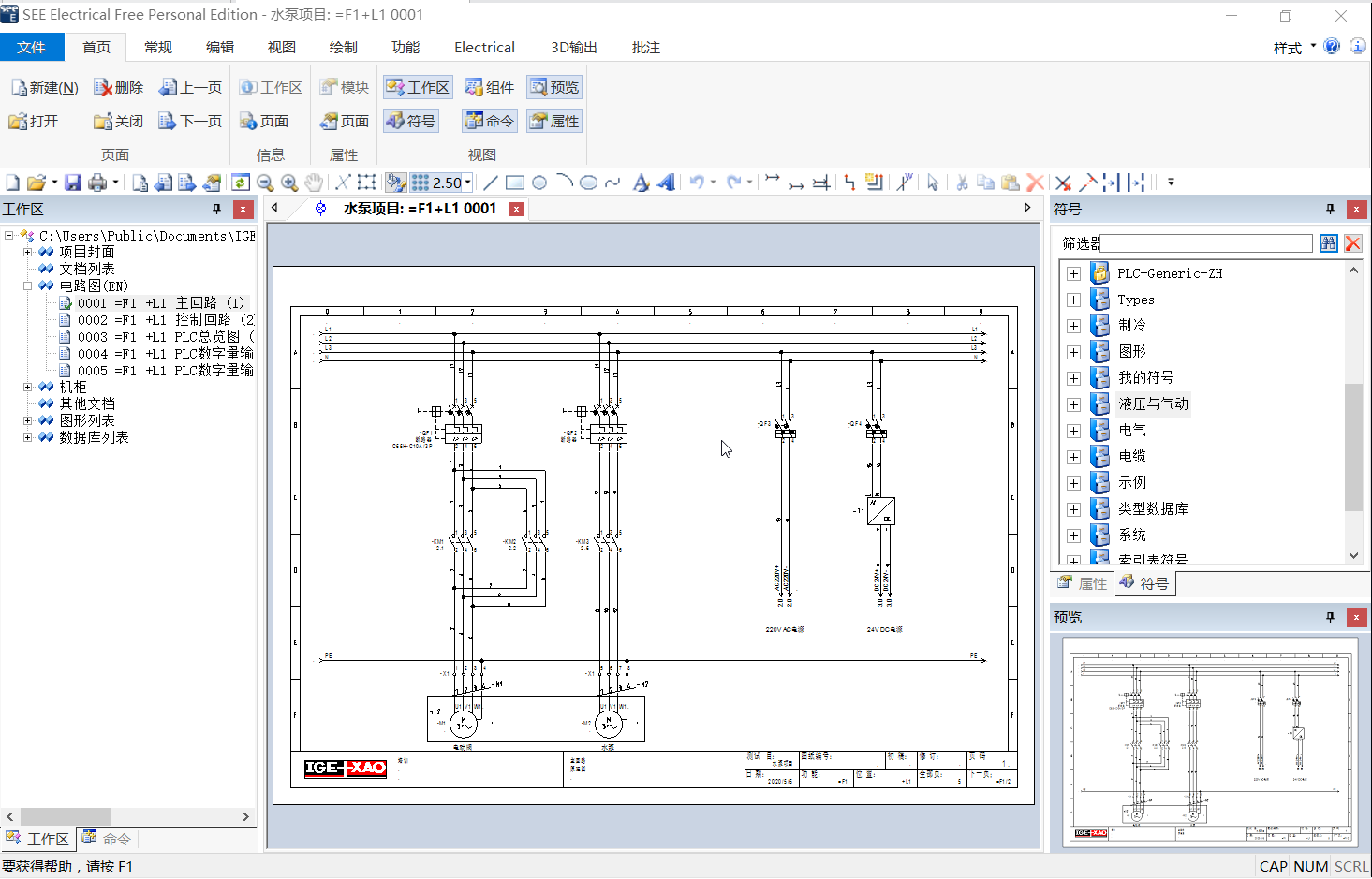Click the binoculars search icon in symbol filter
Viewport: 1372px width, 879px height.
pyautogui.click(x=1328, y=243)
